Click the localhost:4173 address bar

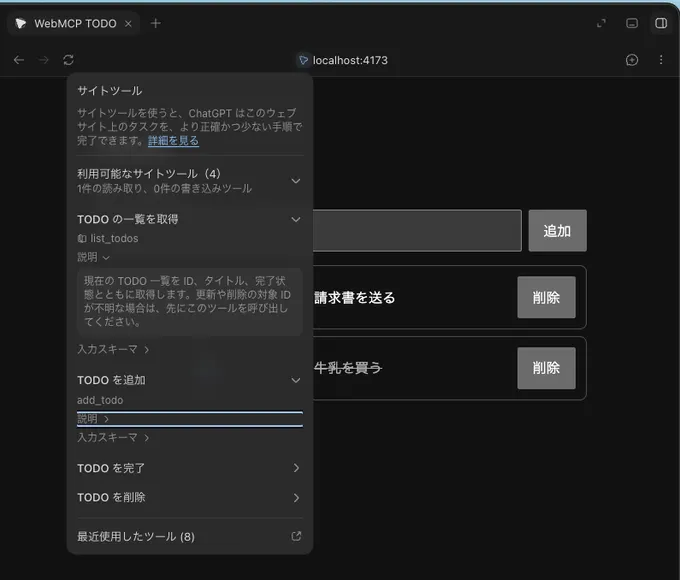point(350,60)
